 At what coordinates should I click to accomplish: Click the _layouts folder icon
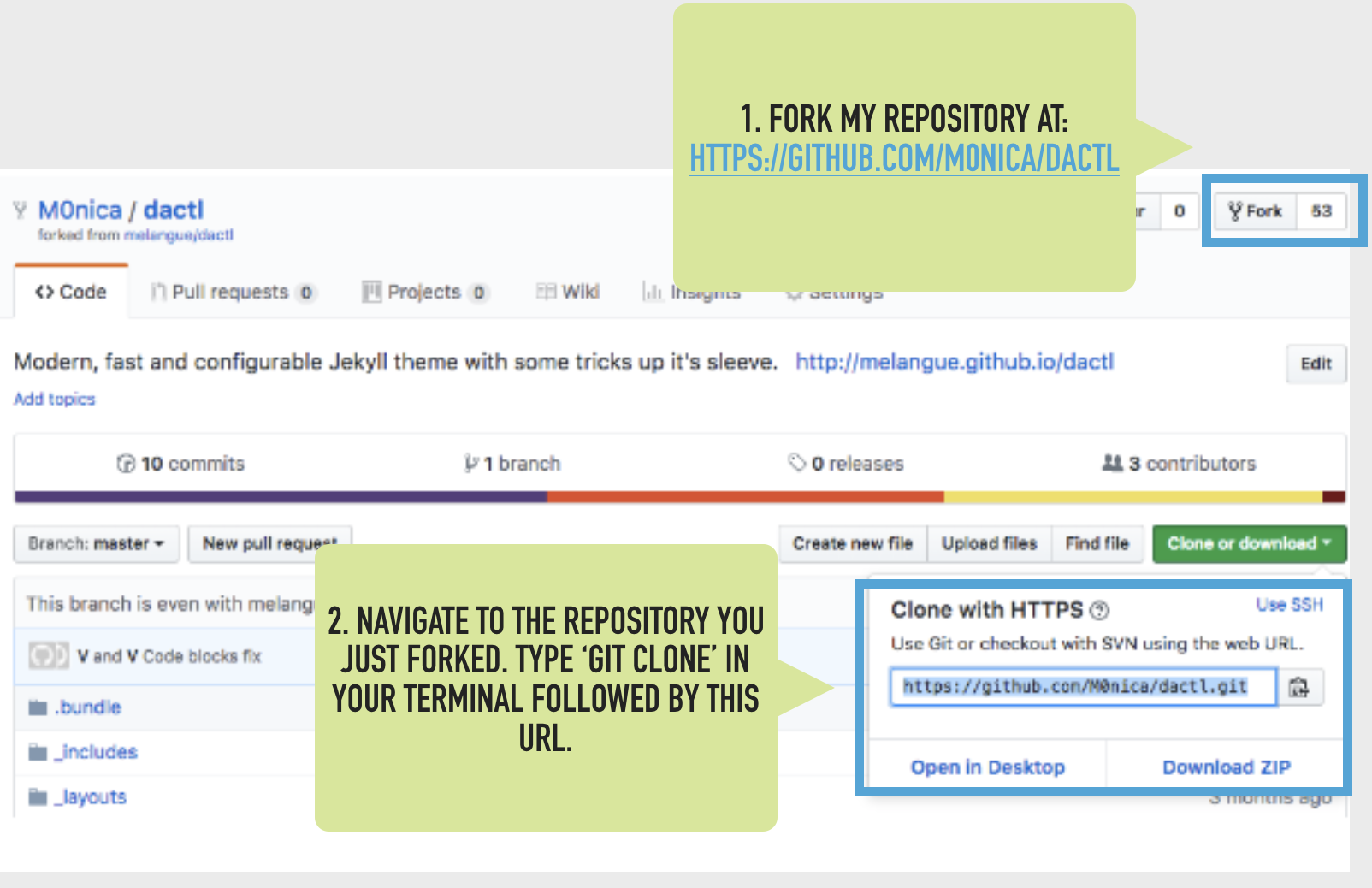[x=38, y=797]
